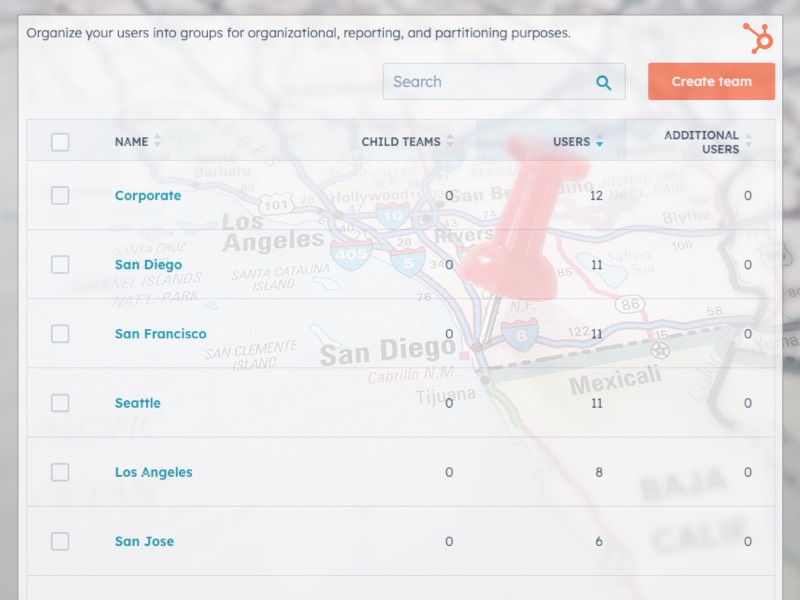Select the San Diego team checkbox
The width and height of the screenshot is (800, 600).
(x=60, y=265)
